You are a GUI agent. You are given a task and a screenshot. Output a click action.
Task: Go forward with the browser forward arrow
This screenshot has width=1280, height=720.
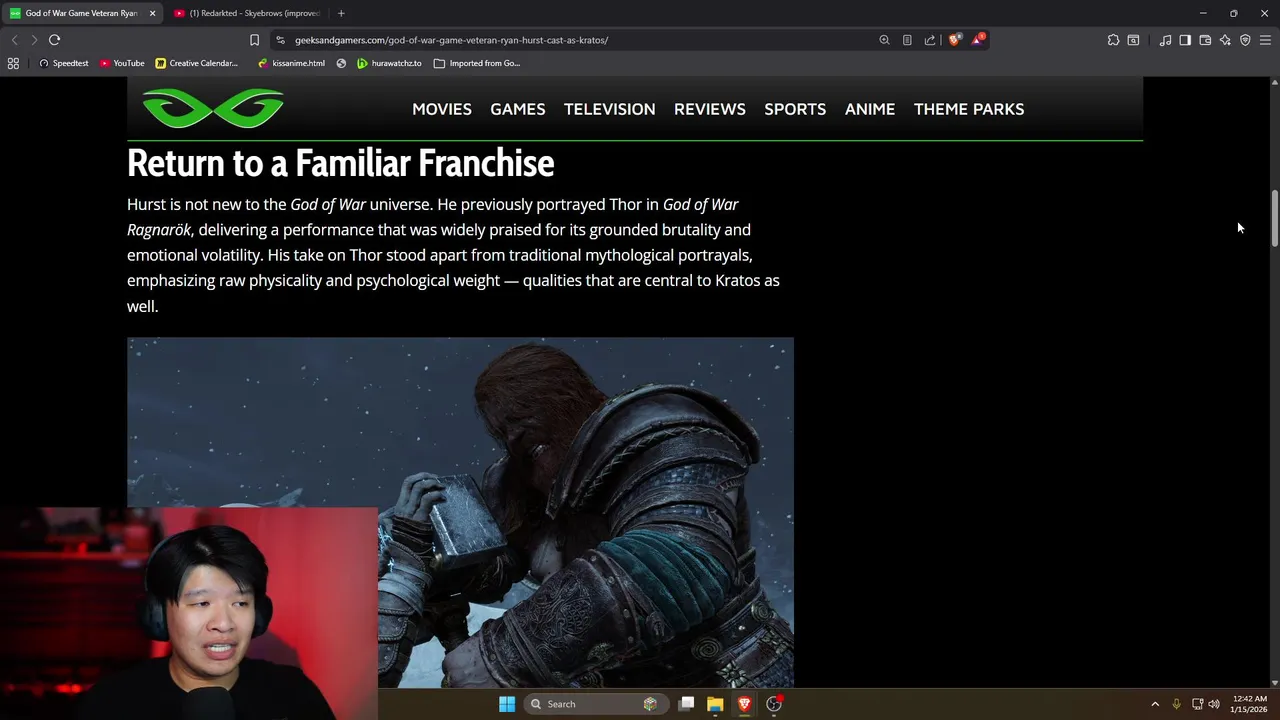[x=34, y=40]
